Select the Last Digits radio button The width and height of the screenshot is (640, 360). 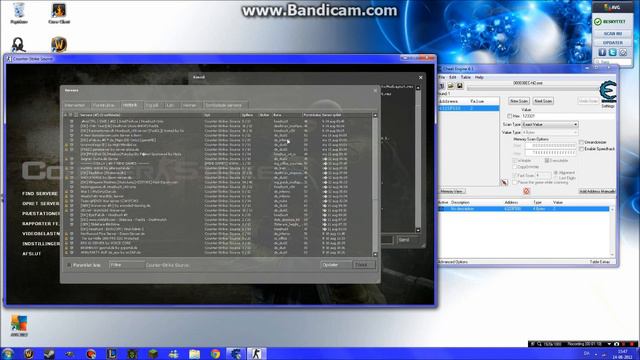point(556,178)
